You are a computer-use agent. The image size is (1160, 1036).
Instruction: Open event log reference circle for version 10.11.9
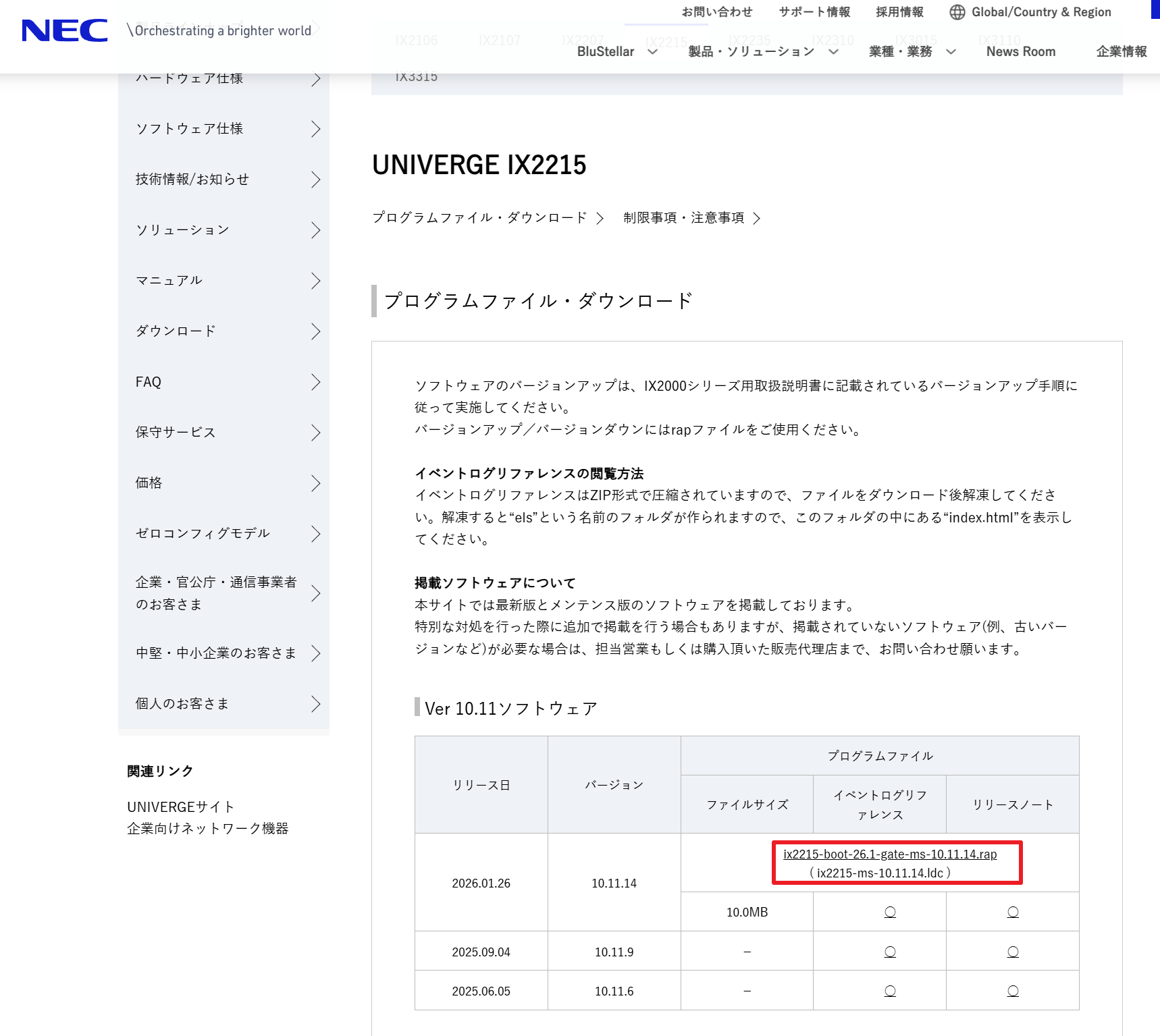890,952
